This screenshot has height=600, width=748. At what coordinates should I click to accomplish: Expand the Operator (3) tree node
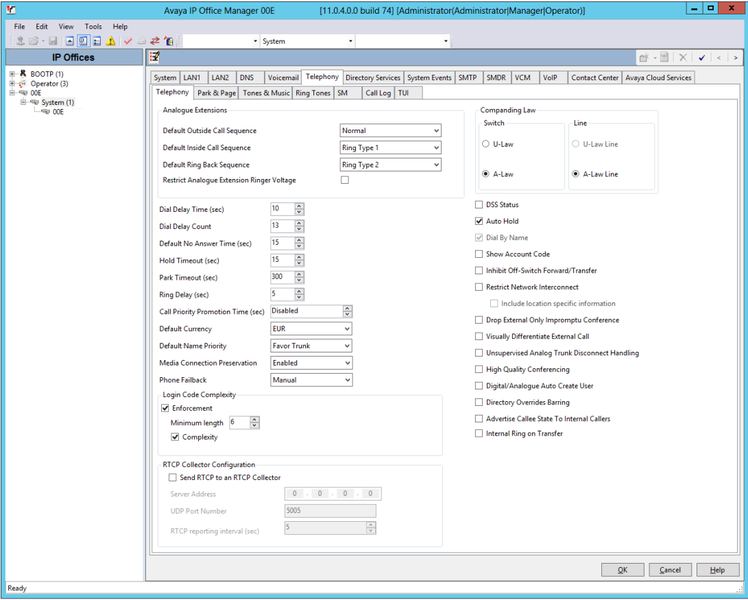12,83
